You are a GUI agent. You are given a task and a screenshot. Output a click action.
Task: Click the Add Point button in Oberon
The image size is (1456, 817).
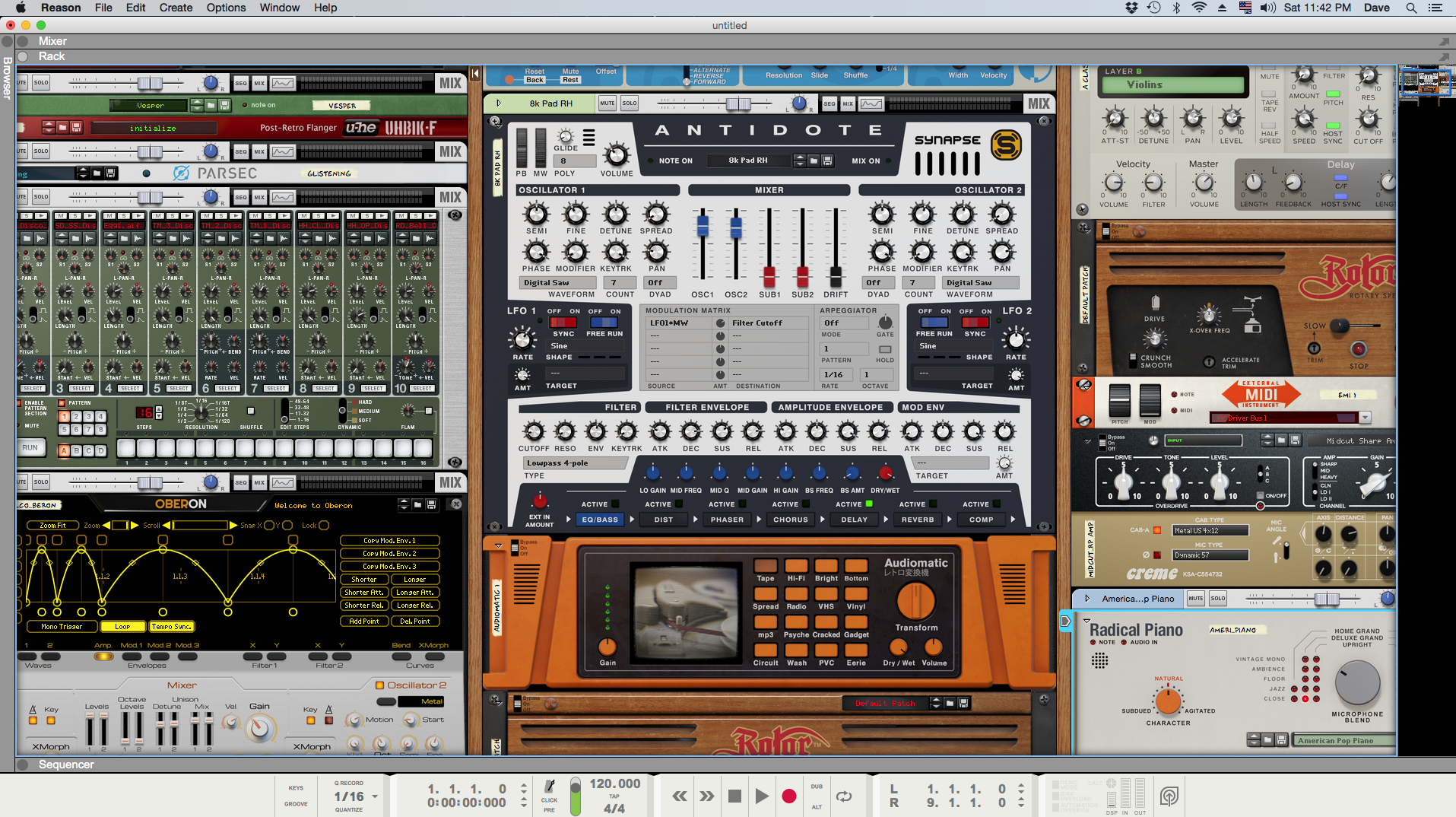click(364, 621)
